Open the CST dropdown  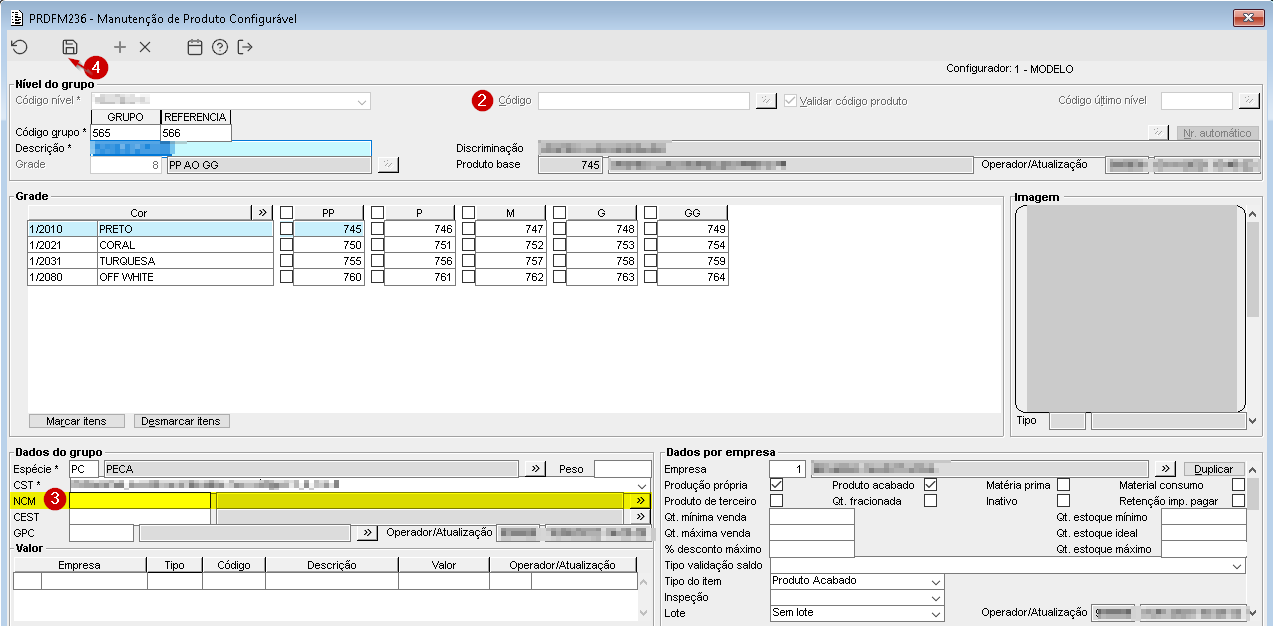643,485
